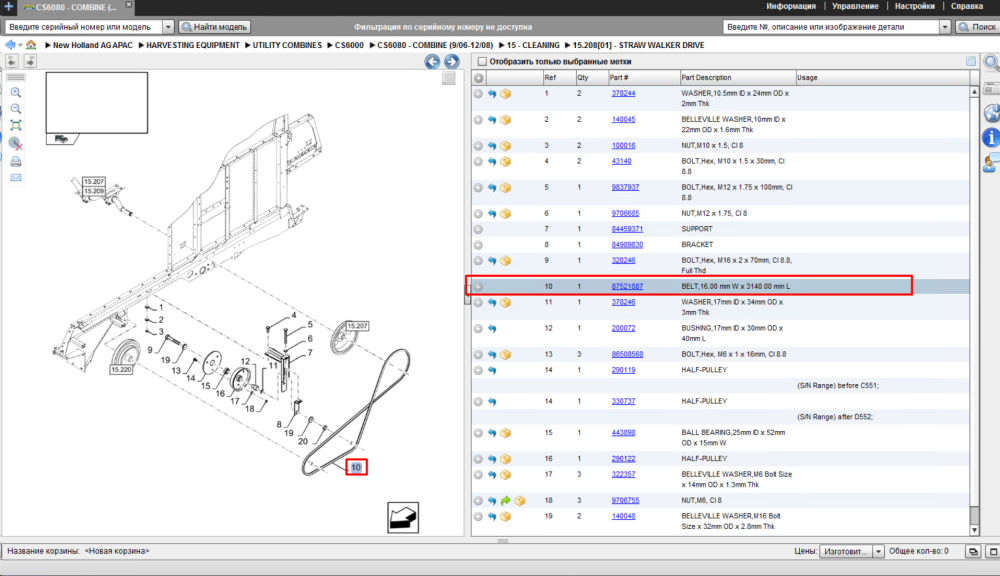This screenshot has height=576, width=1000.
Task: Open the UTILITY COMBINES breadcrumb
Action: [287, 45]
